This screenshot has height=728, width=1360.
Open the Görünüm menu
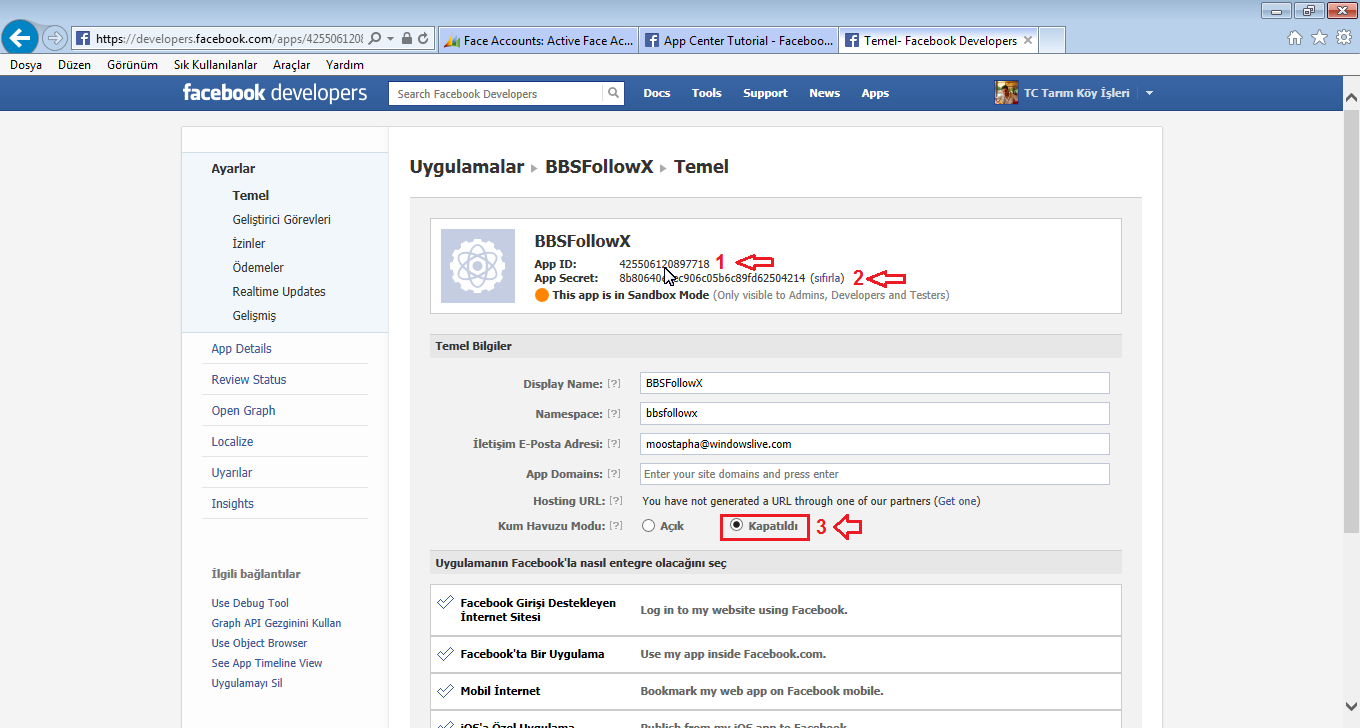point(132,65)
